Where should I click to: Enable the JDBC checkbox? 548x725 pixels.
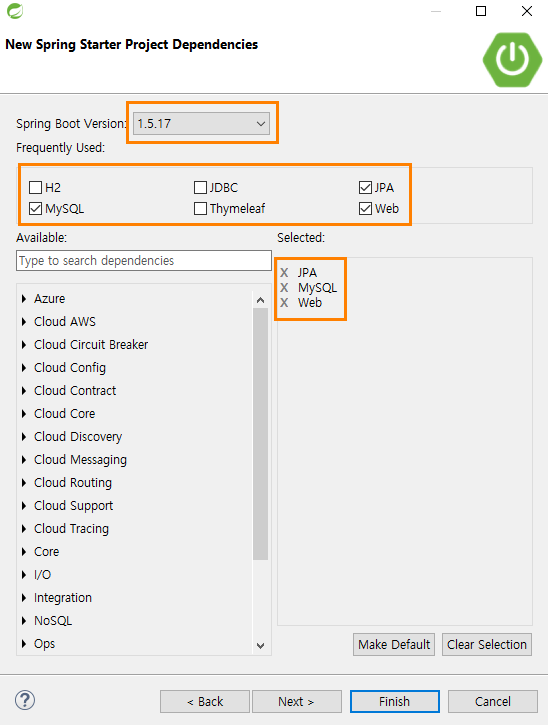tap(200, 187)
